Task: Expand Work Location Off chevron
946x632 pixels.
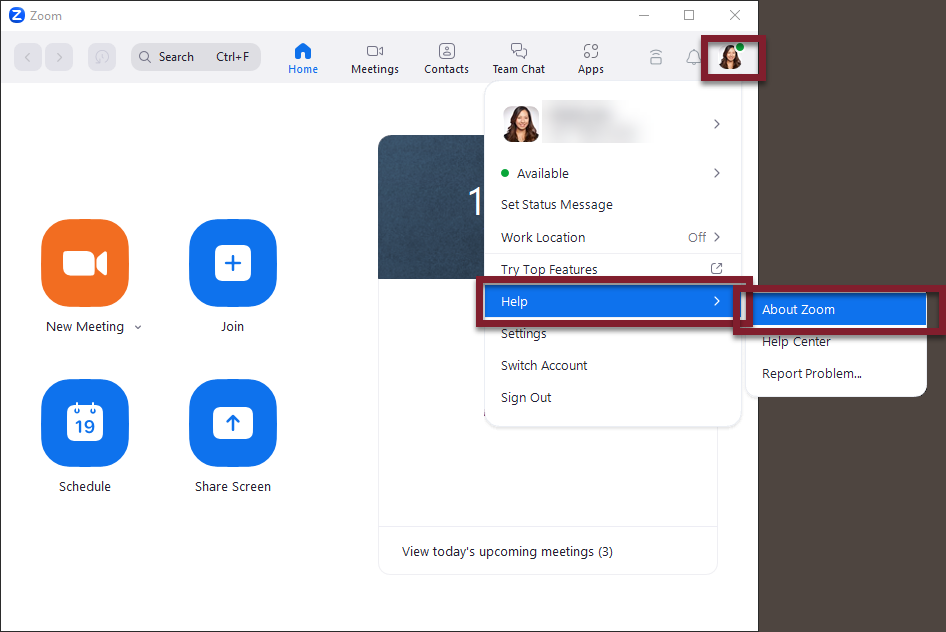Action: click(x=717, y=237)
